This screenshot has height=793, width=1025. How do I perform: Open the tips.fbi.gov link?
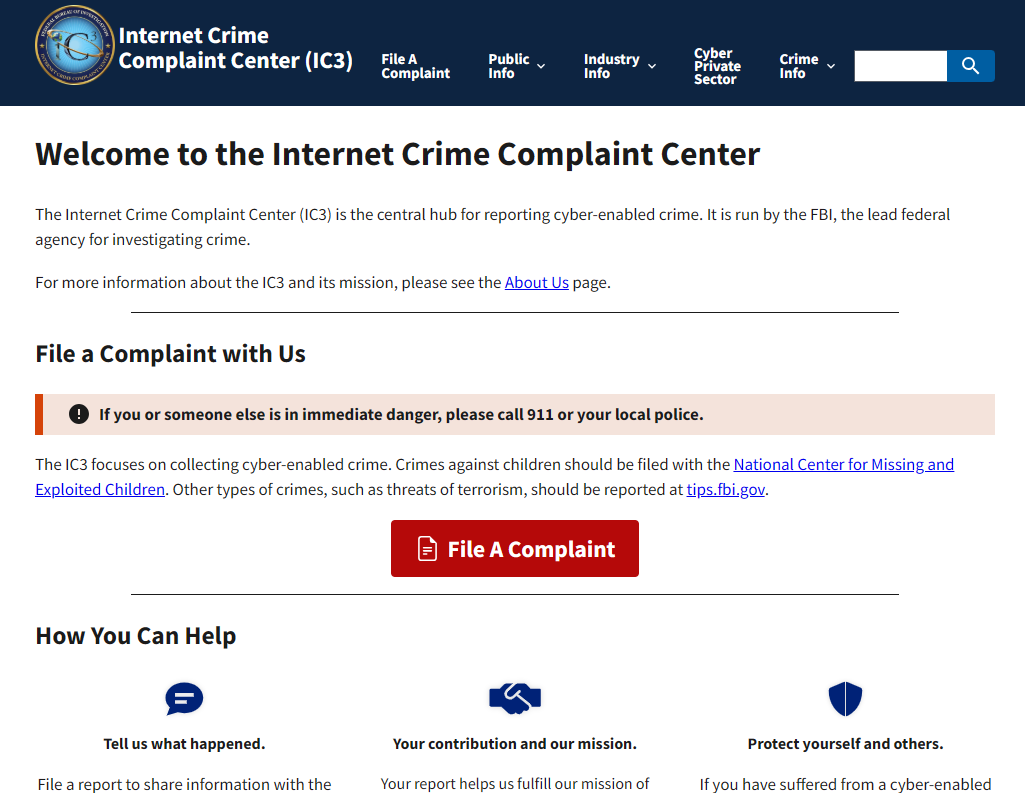tap(726, 490)
